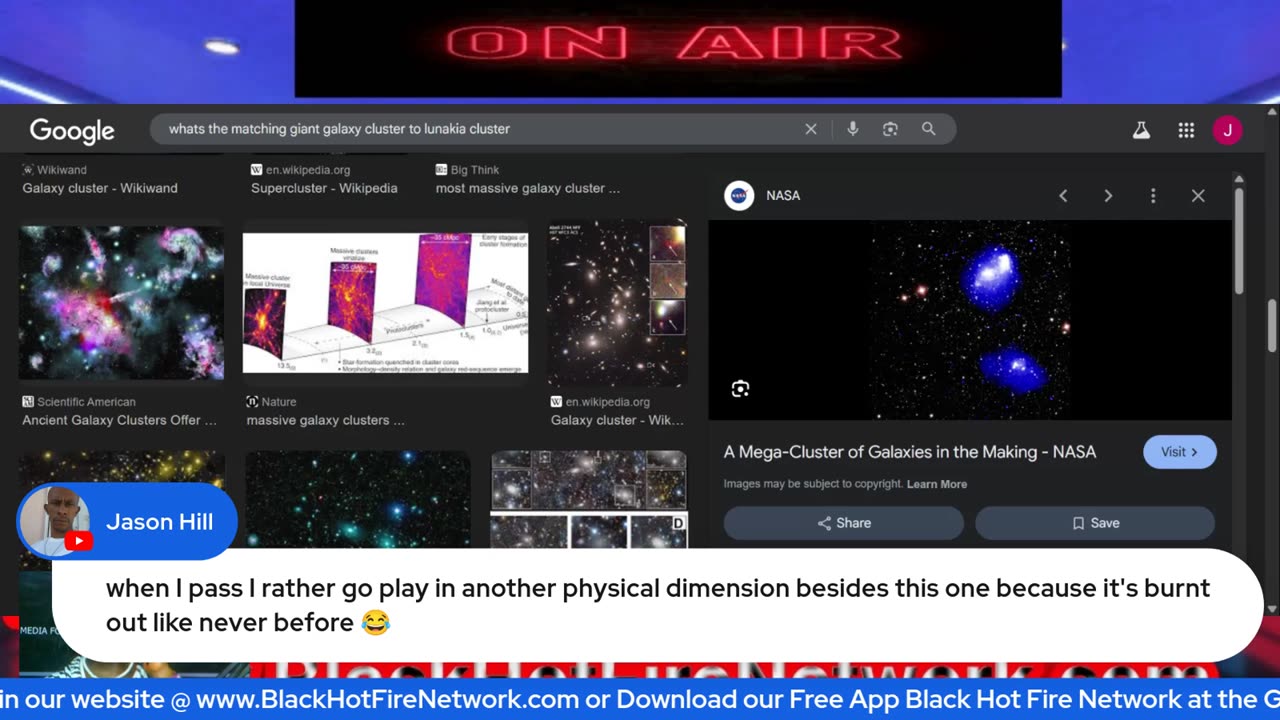Open the Mega-Cluster of Galaxies title link

[x=910, y=452]
